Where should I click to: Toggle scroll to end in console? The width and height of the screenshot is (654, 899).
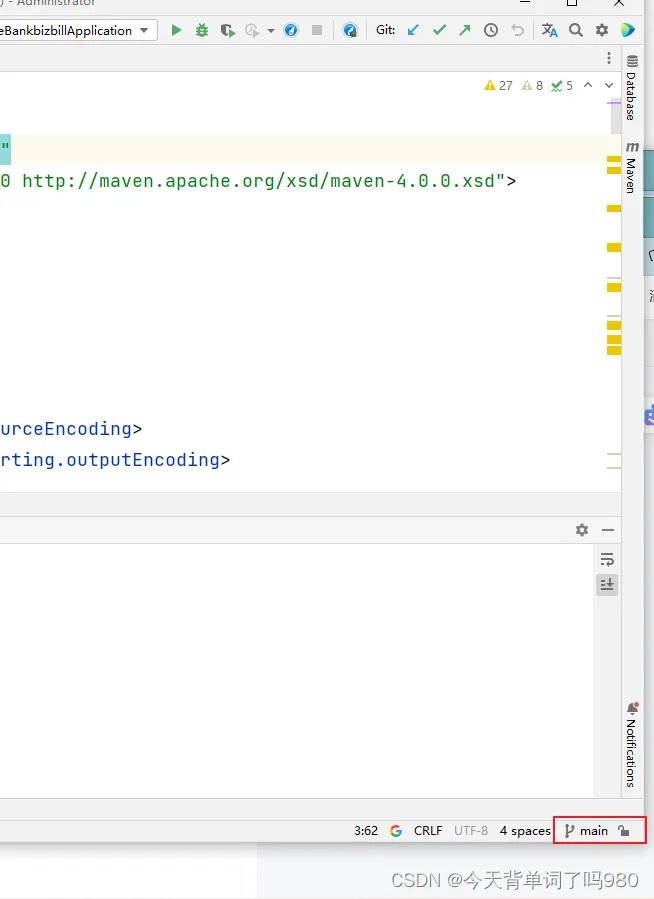(x=607, y=584)
